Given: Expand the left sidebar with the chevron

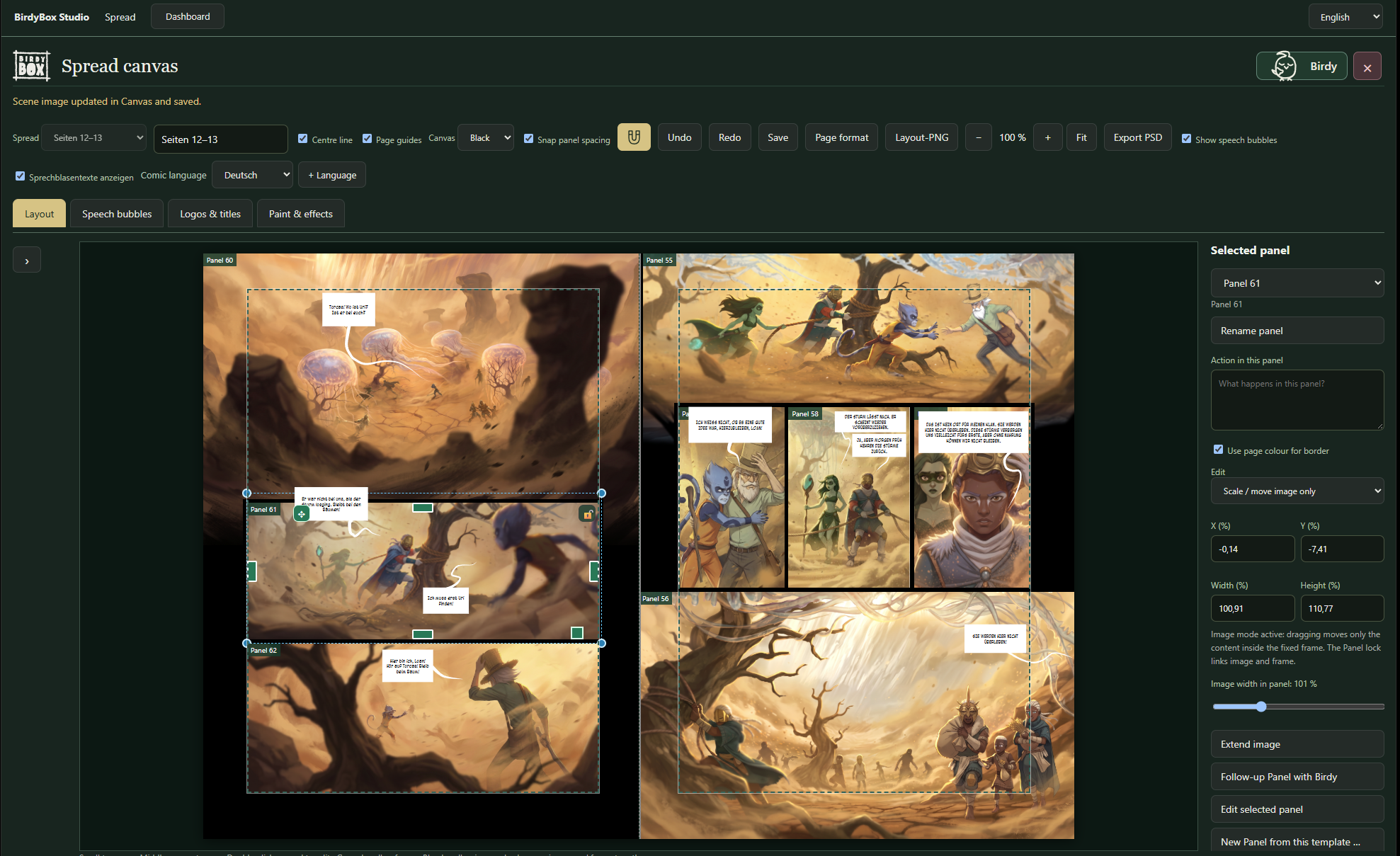Looking at the screenshot, I should coord(27,261).
